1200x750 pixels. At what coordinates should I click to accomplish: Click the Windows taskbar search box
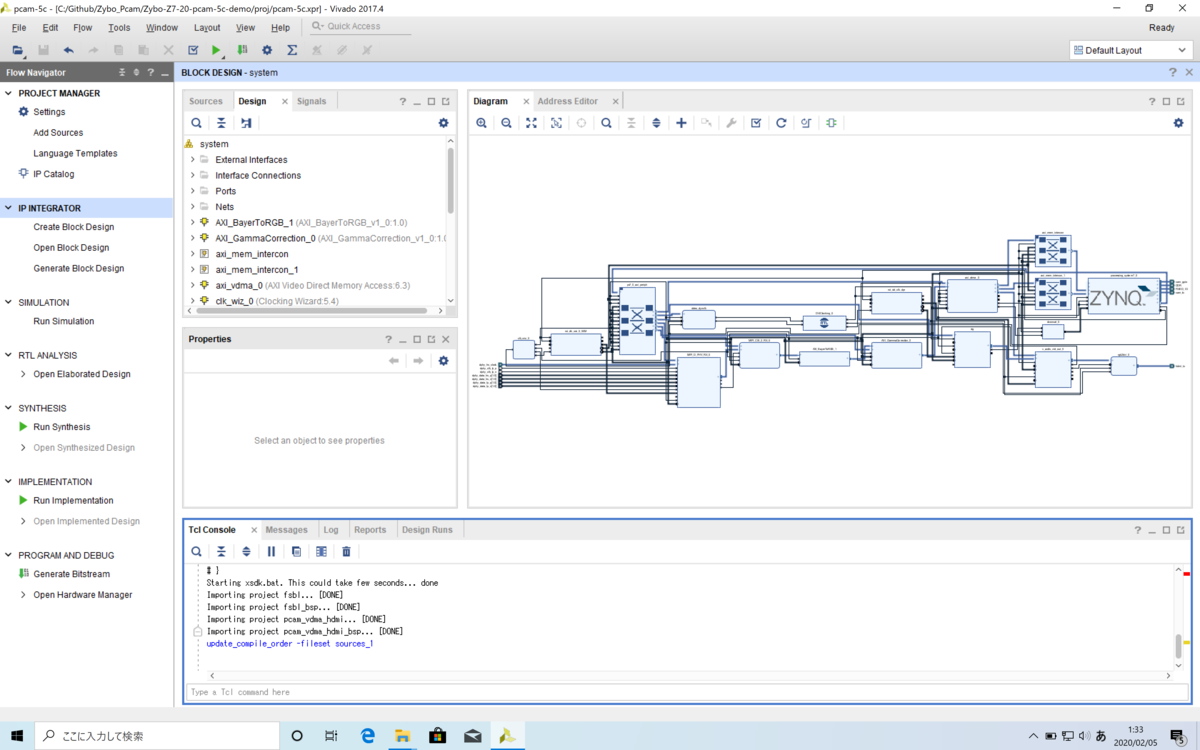[159, 736]
